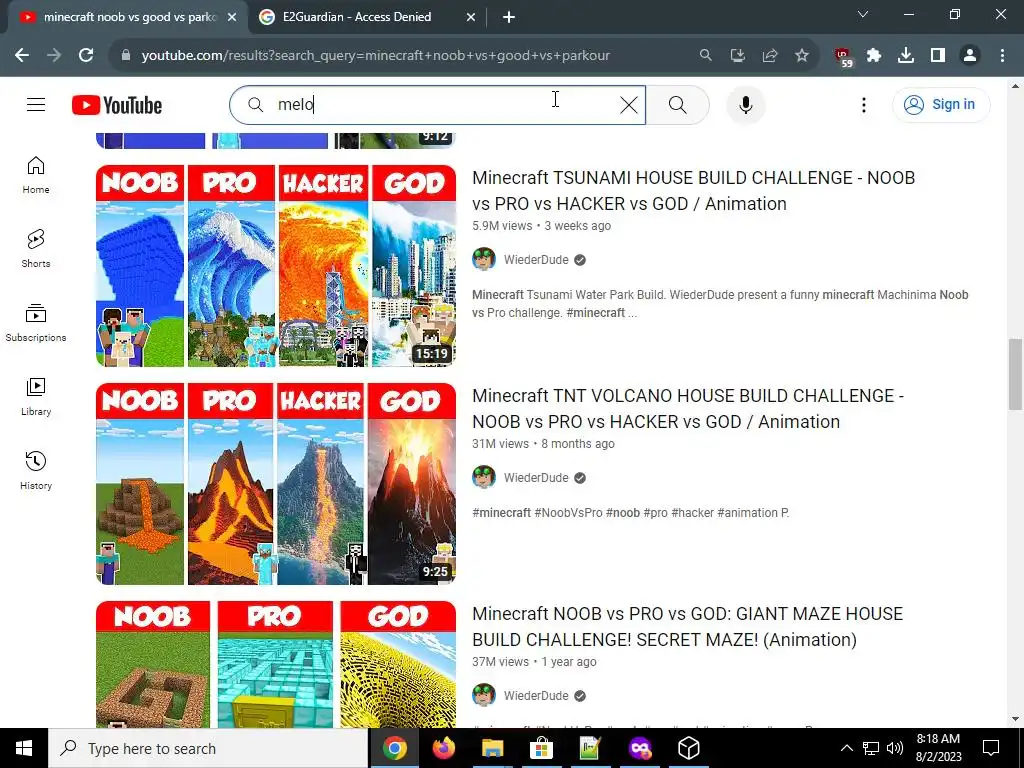Go back with browser back arrow
The image size is (1024, 768).
(22, 56)
